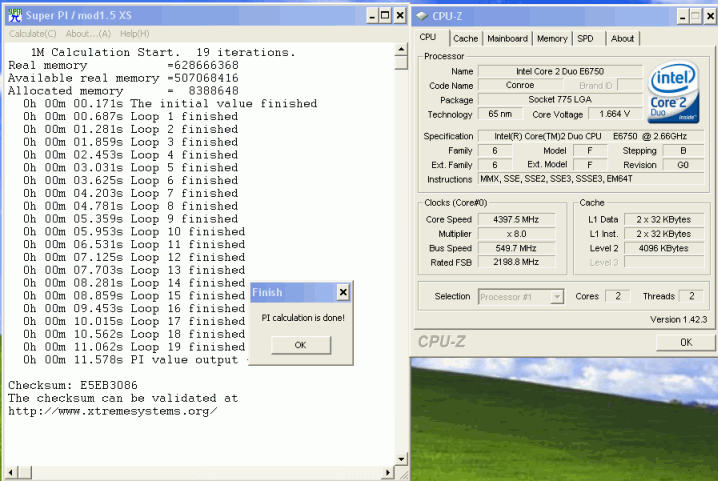Screen dimensions: 718x481
Task: Expand the Processor #1 selection dropdown
Action: 557,297
